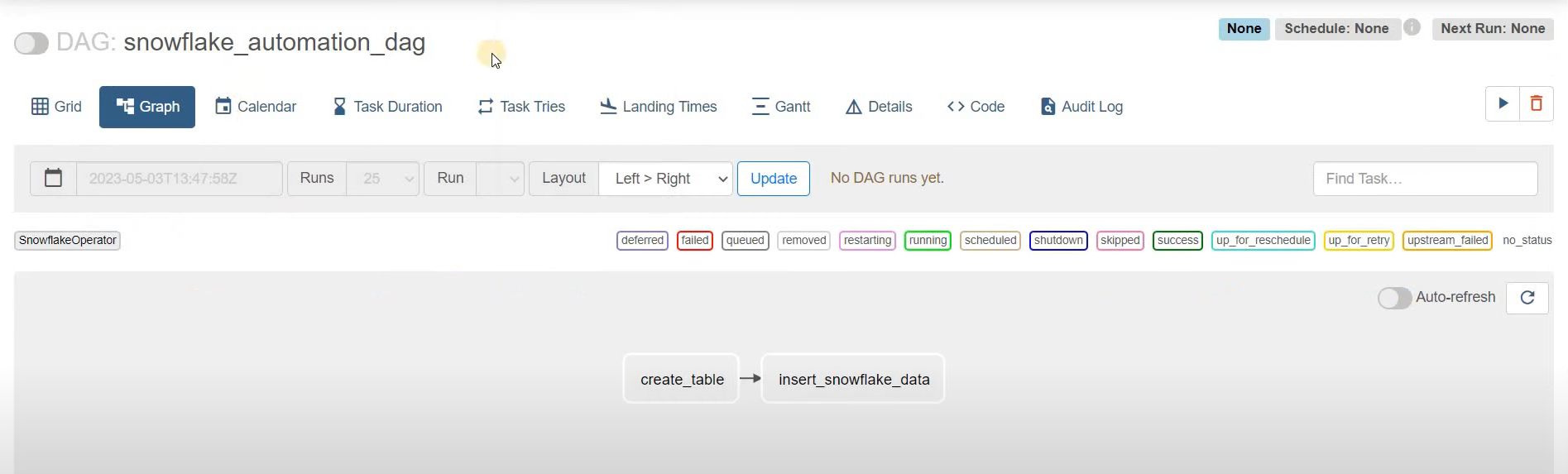Click the shutdown status legend

click(1058, 241)
